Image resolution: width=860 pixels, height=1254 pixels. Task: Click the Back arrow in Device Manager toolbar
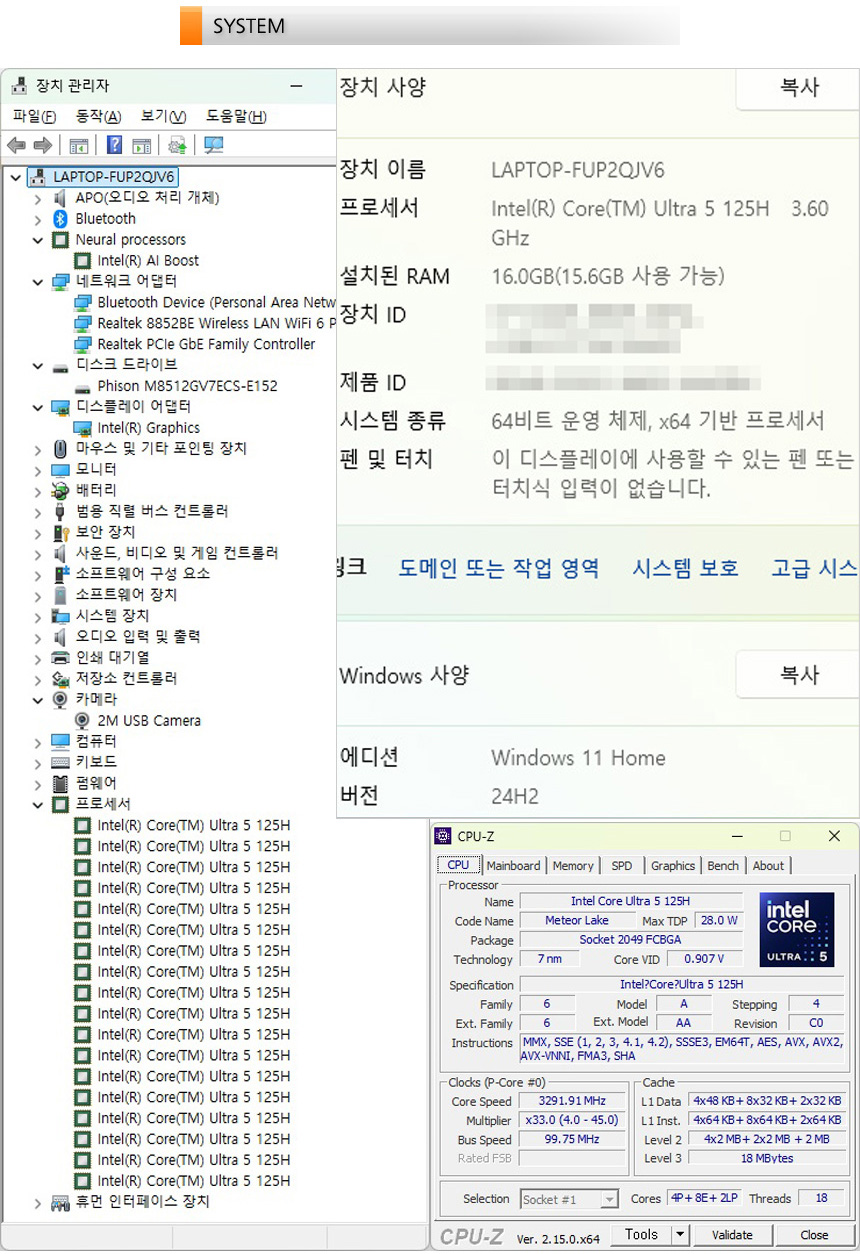point(16,146)
